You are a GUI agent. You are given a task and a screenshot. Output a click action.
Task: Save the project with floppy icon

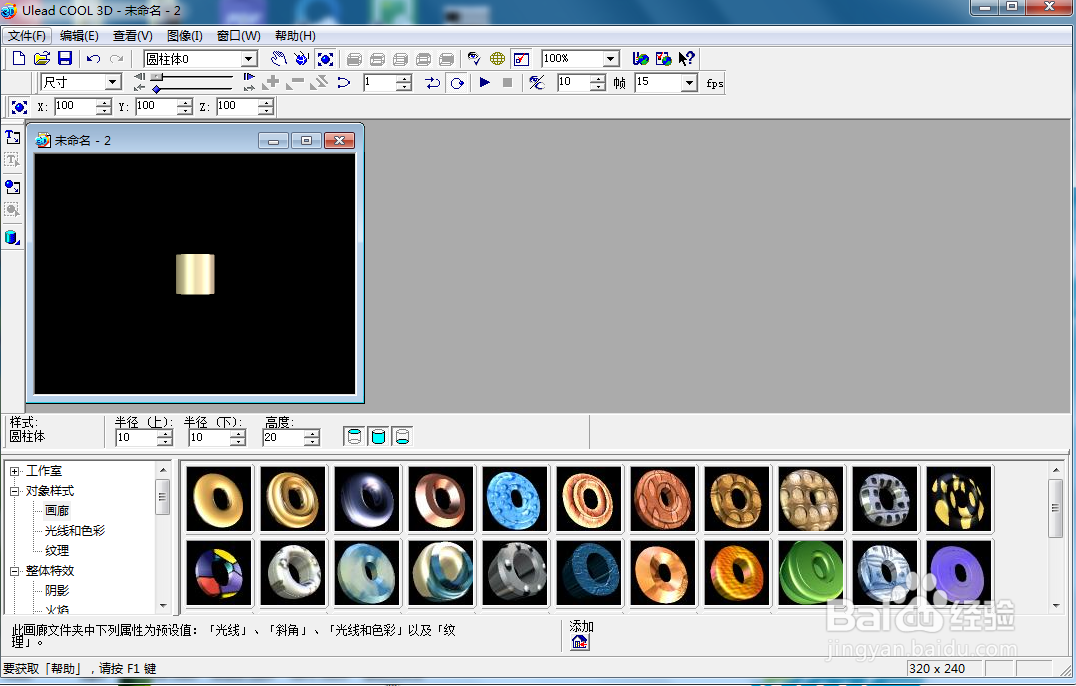click(x=65, y=59)
